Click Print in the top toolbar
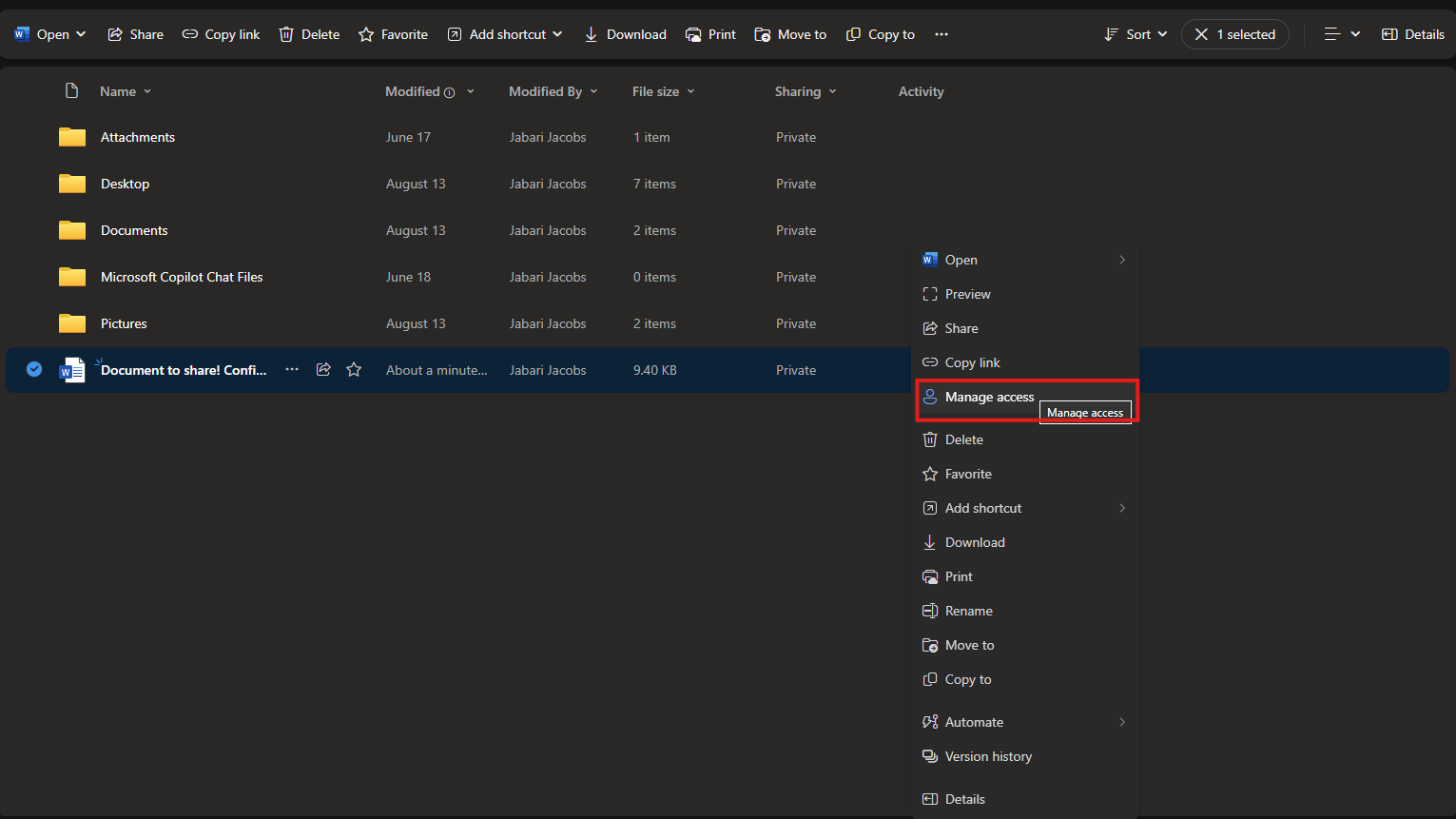 (x=710, y=34)
